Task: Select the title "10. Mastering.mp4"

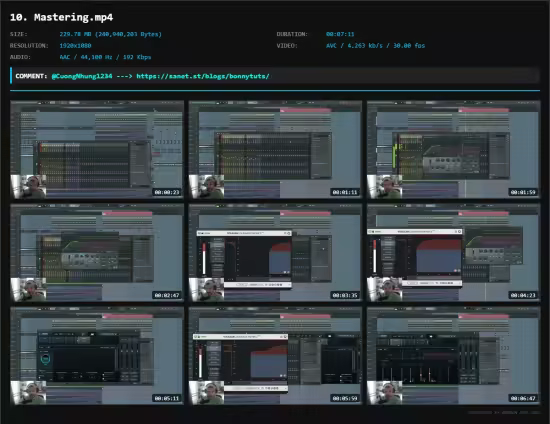Action: point(61,17)
